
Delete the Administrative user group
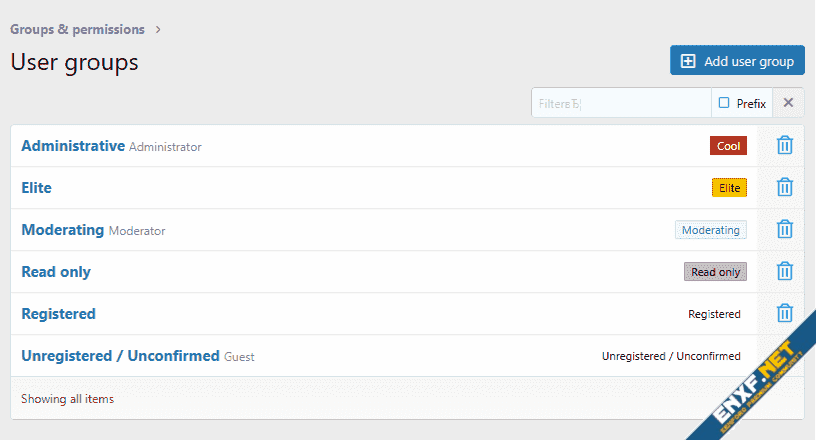(785, 146)
